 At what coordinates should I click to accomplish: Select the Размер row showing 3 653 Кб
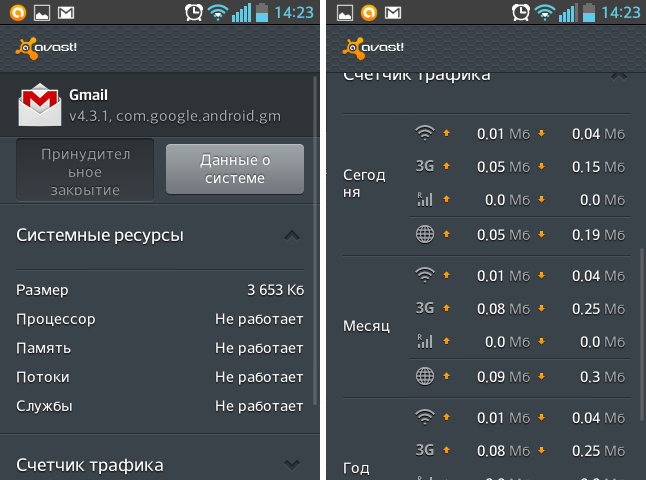[x=160, y=290]
